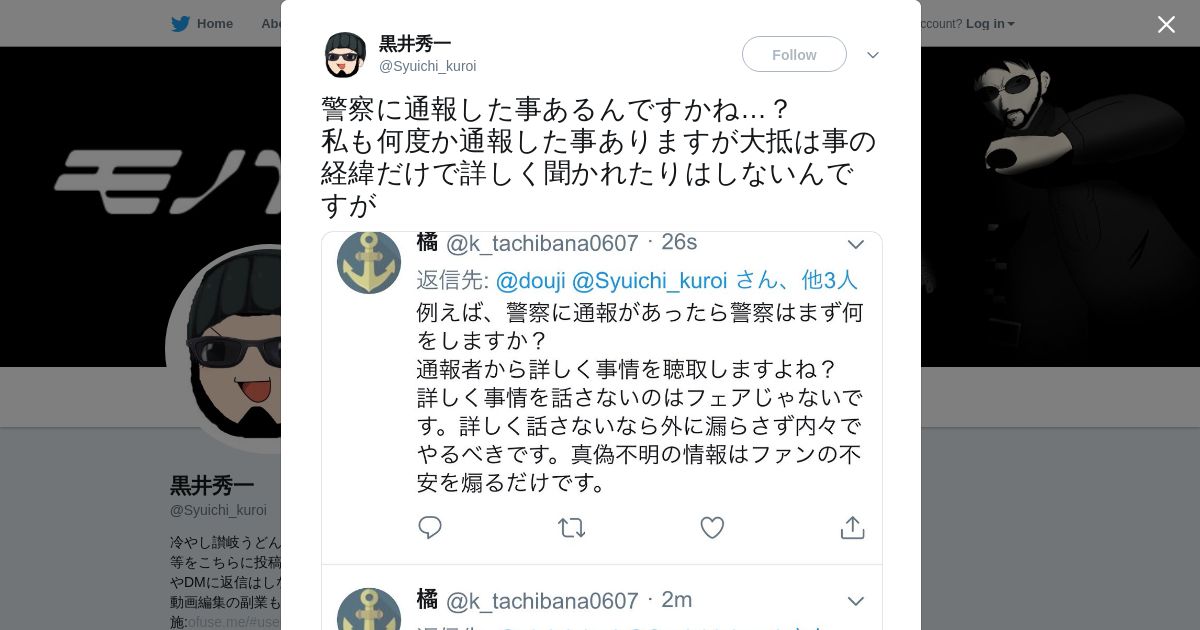Click the reply speech bubble icon
The image size is (1200, 630).
[430, 528]
